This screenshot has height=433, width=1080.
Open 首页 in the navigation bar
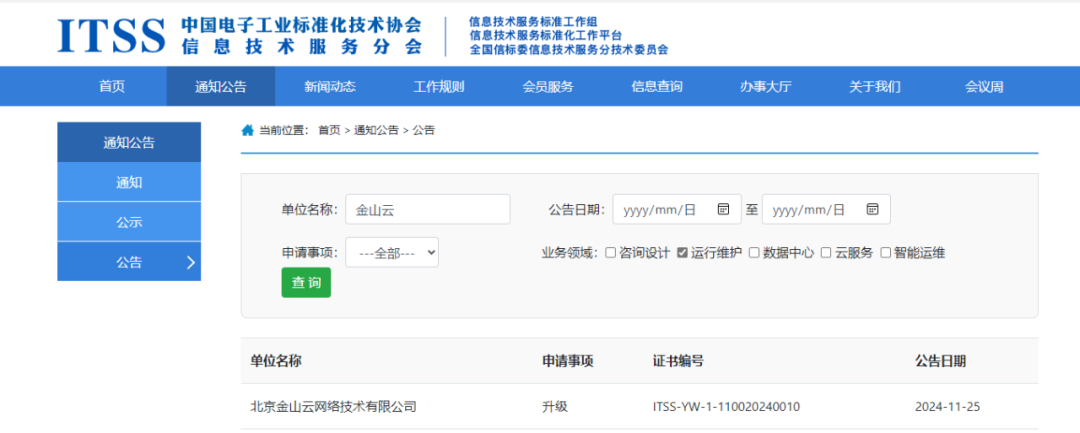112,87
